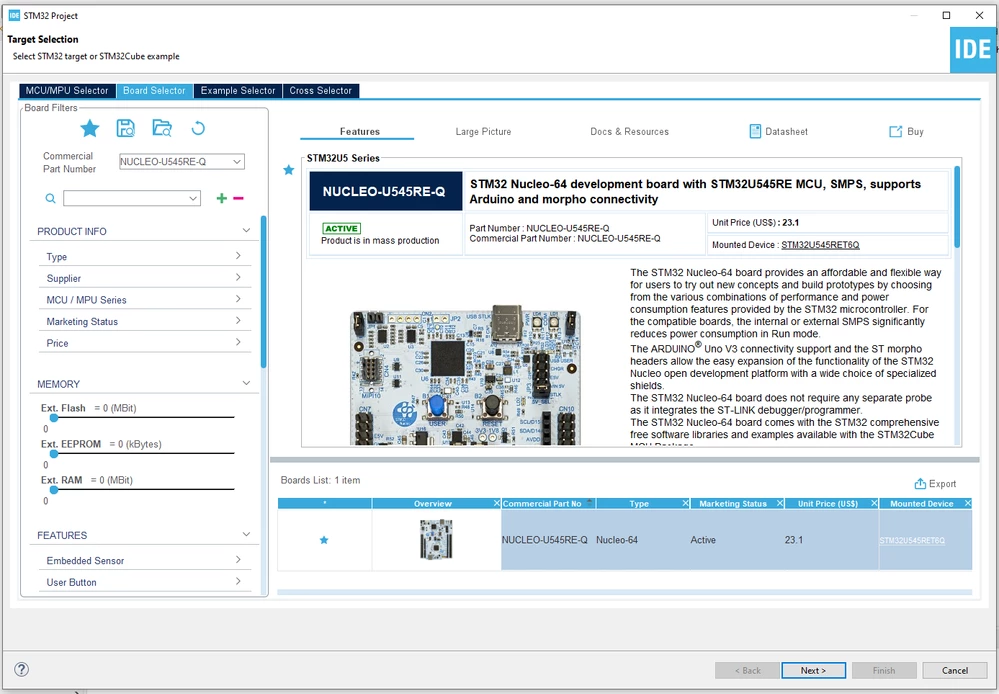The image size is (999, 694).
Task: Click the Export boards list icon
Action: pyautogui.click(x=920, y=484)
